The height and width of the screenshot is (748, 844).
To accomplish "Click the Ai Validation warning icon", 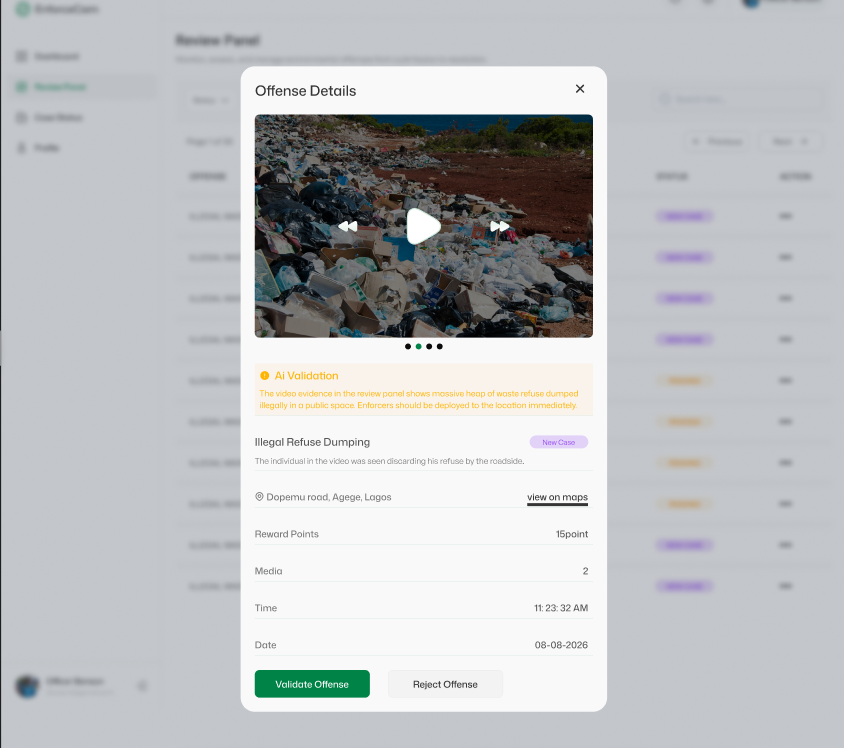I will (265, 376).
